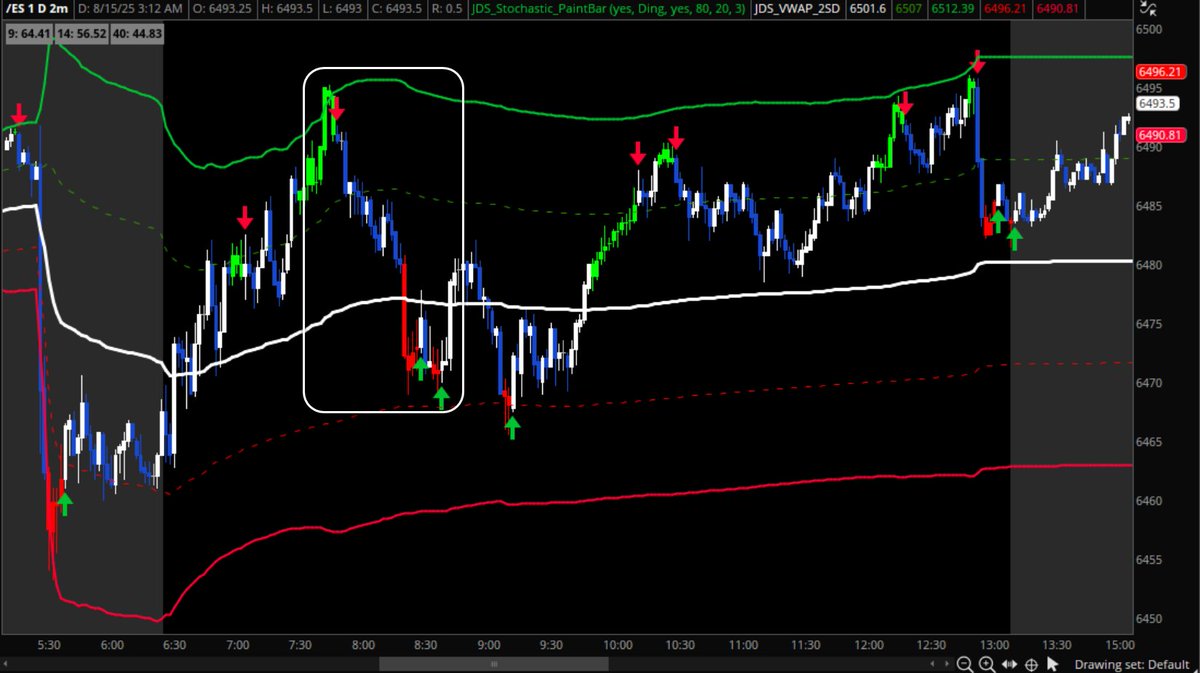Select the fit-to-width double arrow icon
Image resolution: width=1200 pixels, height=673 pixels.
[x=1010, y=664]
